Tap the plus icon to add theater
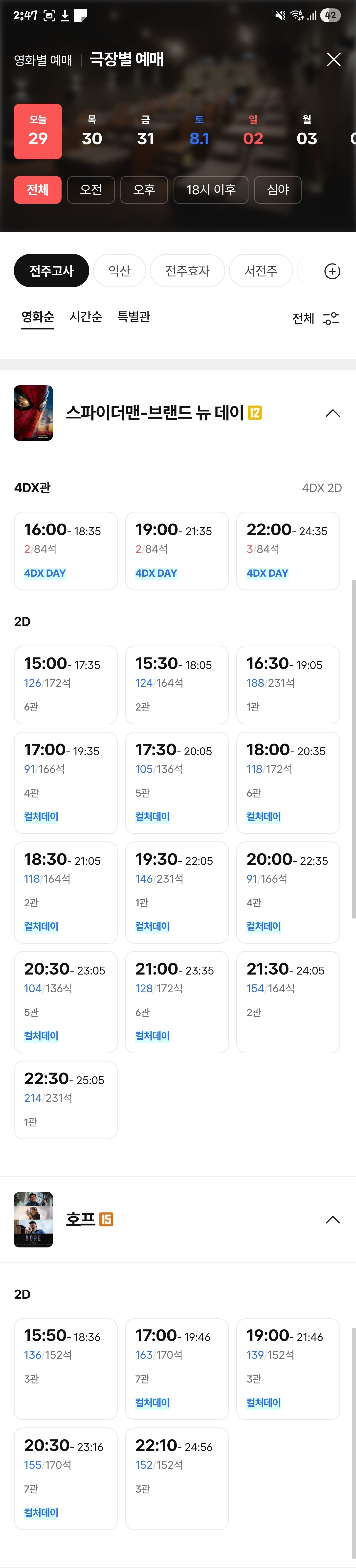The height and width of the screenshot is (1568, 356). coord(332,271)
